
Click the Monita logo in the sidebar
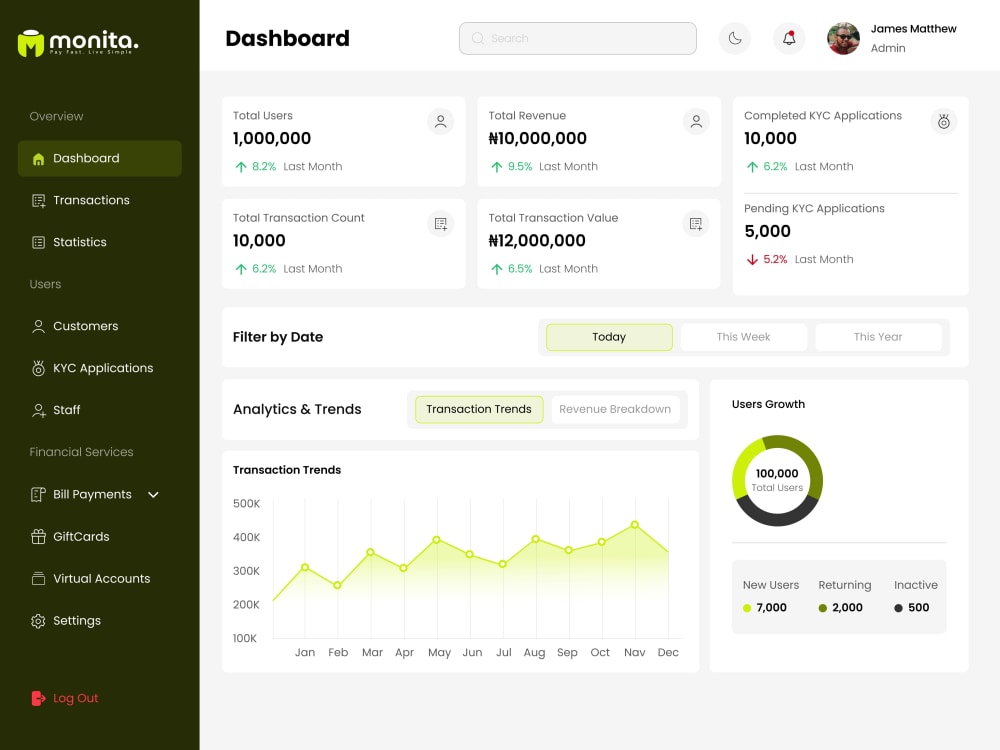pyautogui.click(x=78, y=43)
